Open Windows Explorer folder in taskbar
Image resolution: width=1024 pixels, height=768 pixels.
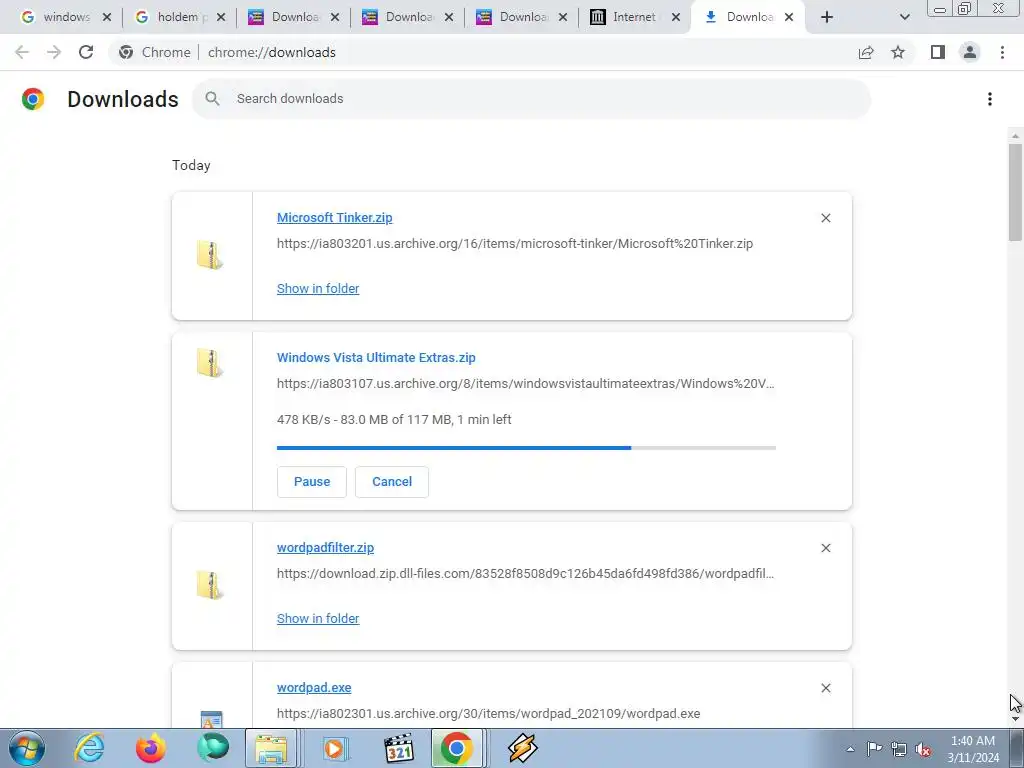(271, 748)
